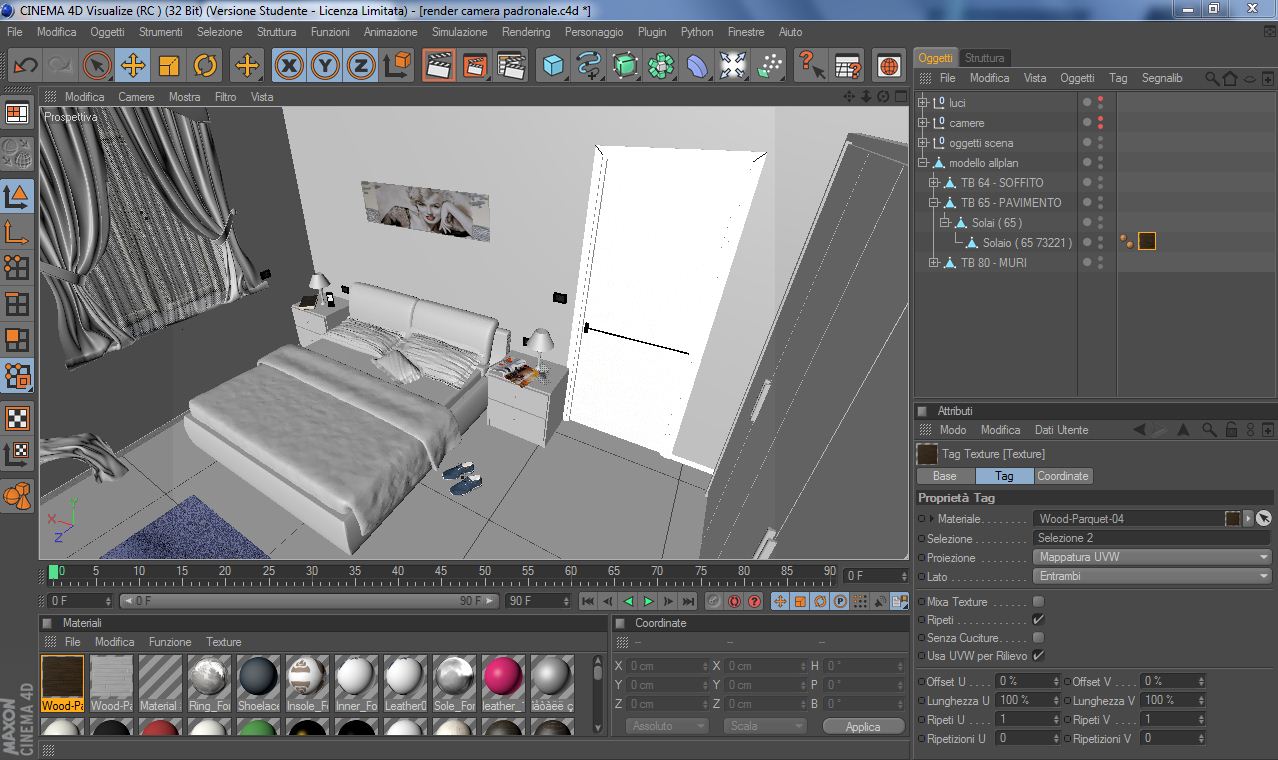
Task: Toggle the Senza Cuciture checkbox
Action: (1038, 638)
